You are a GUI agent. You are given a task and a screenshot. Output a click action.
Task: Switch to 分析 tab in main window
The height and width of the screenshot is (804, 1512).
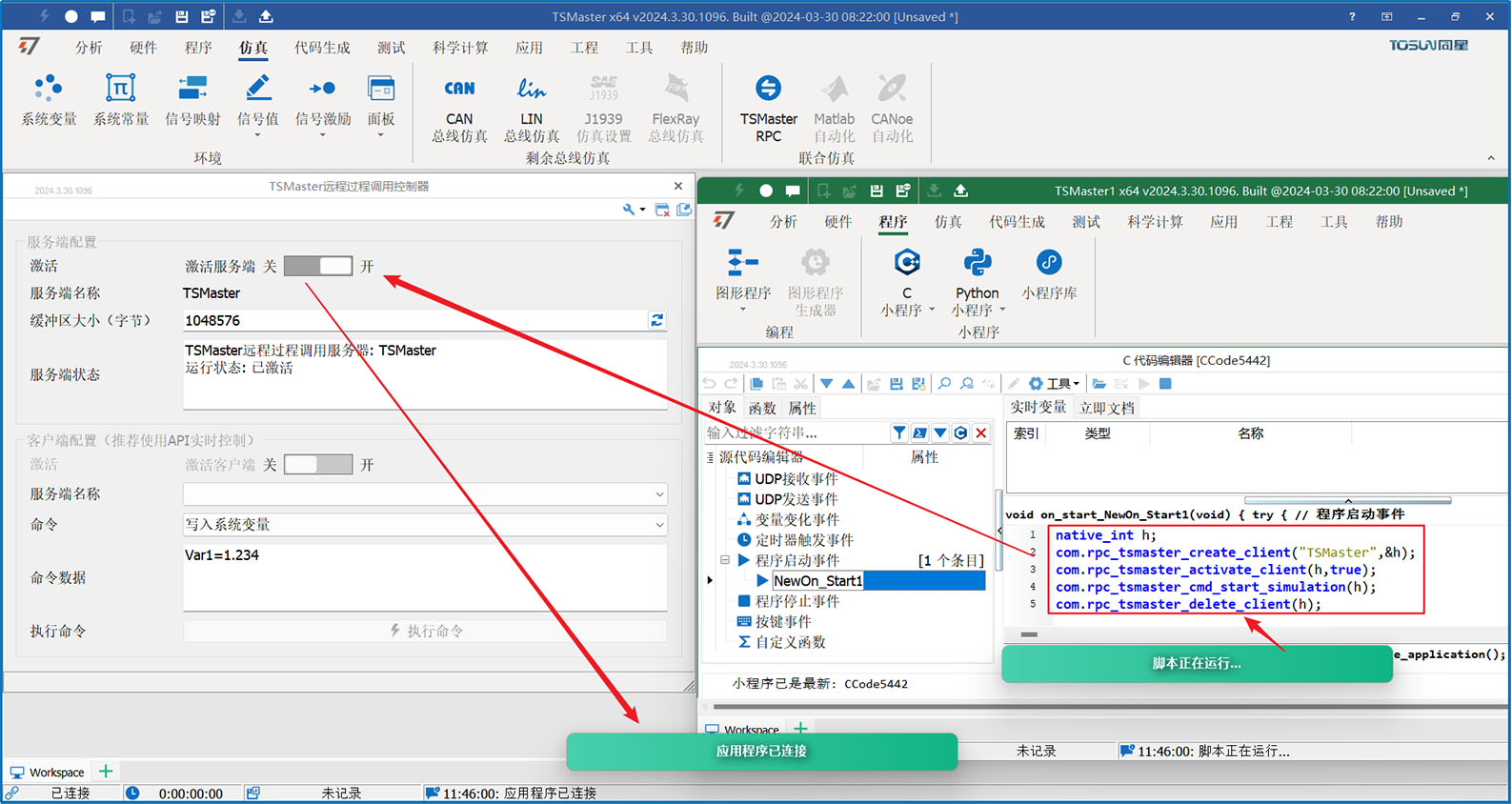pyautogui.click(x=89, y=48)
